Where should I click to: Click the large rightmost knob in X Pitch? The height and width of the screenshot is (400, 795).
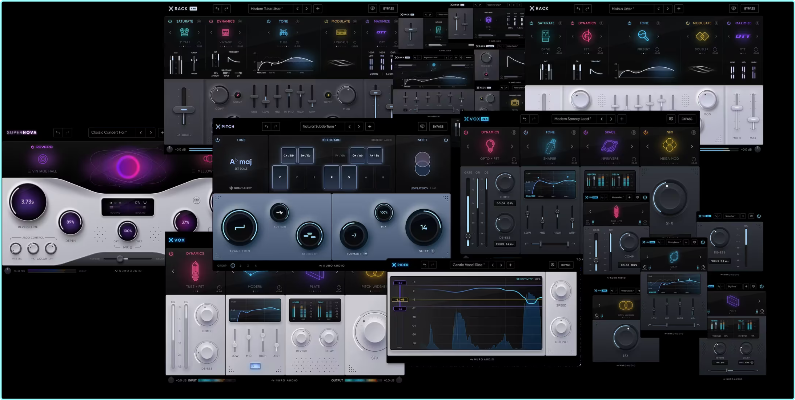pos(423,228)
